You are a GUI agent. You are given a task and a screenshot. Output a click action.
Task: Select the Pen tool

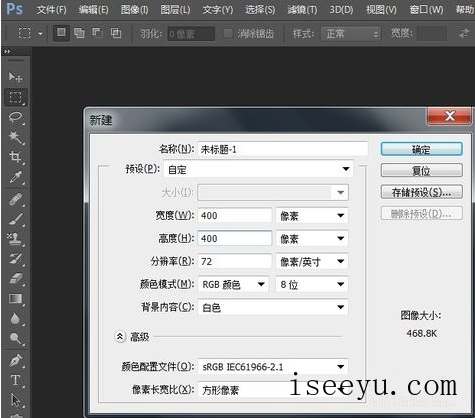[x=15, y=361]
